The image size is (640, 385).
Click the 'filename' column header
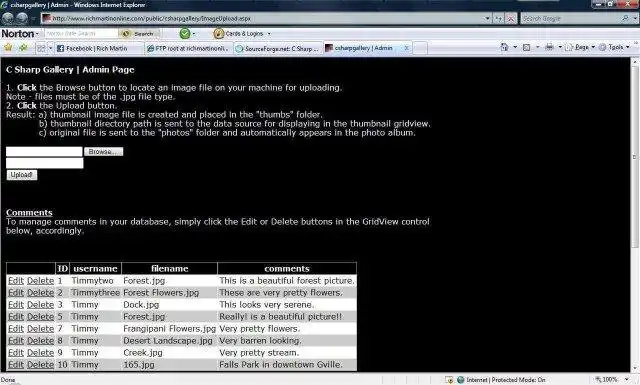pyautogui.click(x=170, y=269)
